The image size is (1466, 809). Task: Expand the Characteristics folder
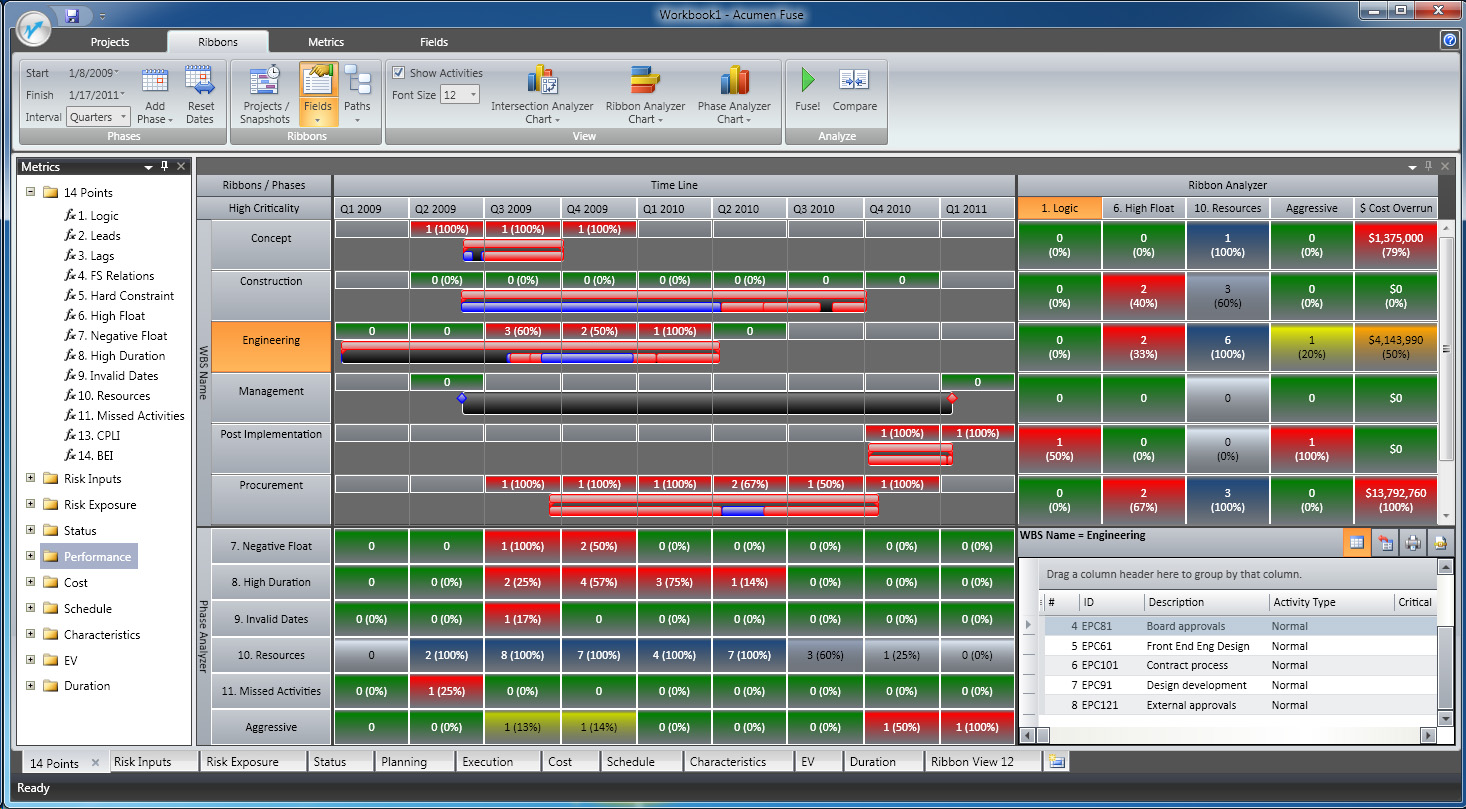(31, 634)
